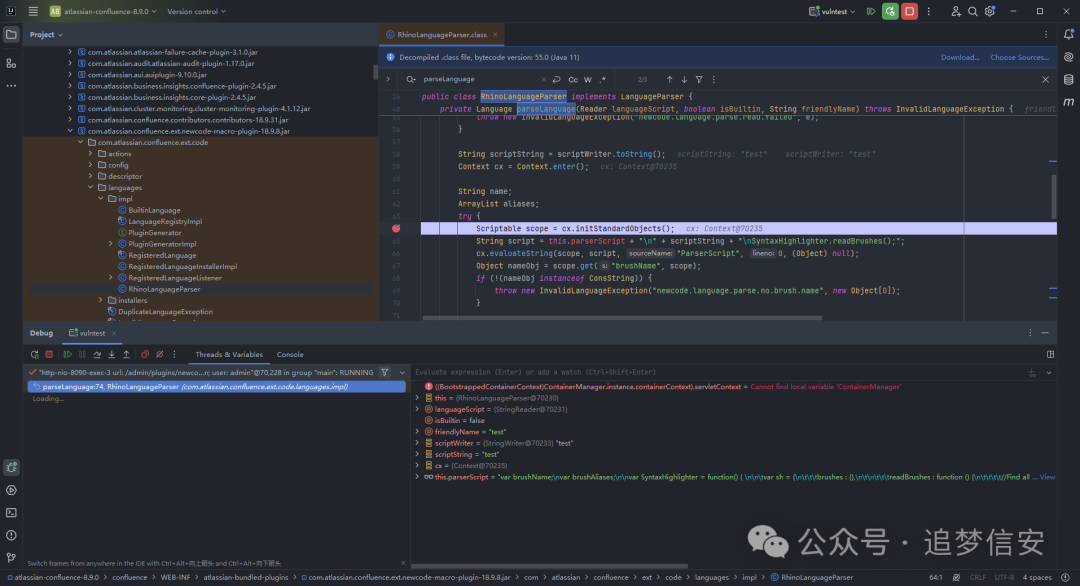
Task: Go to previous search occurrence arrow
Action: point(669,80)
